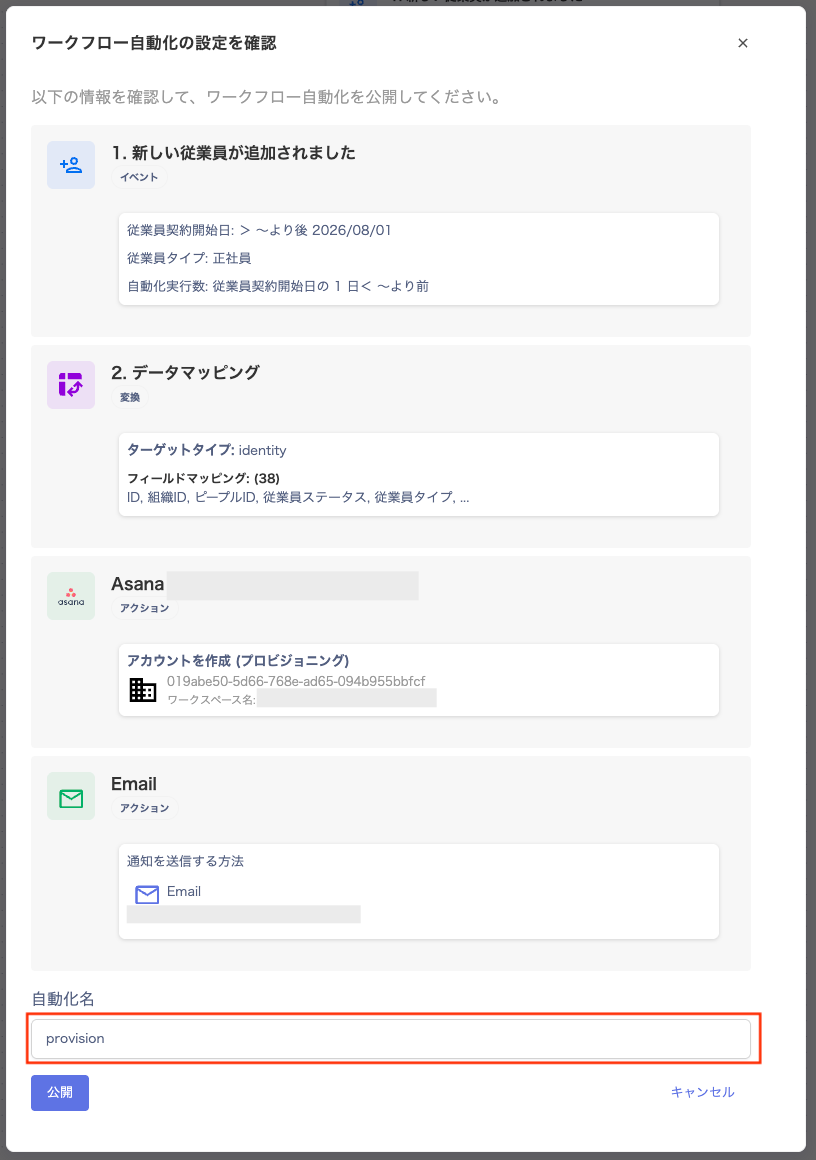Select the heading 1. 新しい従業員が追加されました
Screen dimensions: 816x1160
tap(234, 152)
